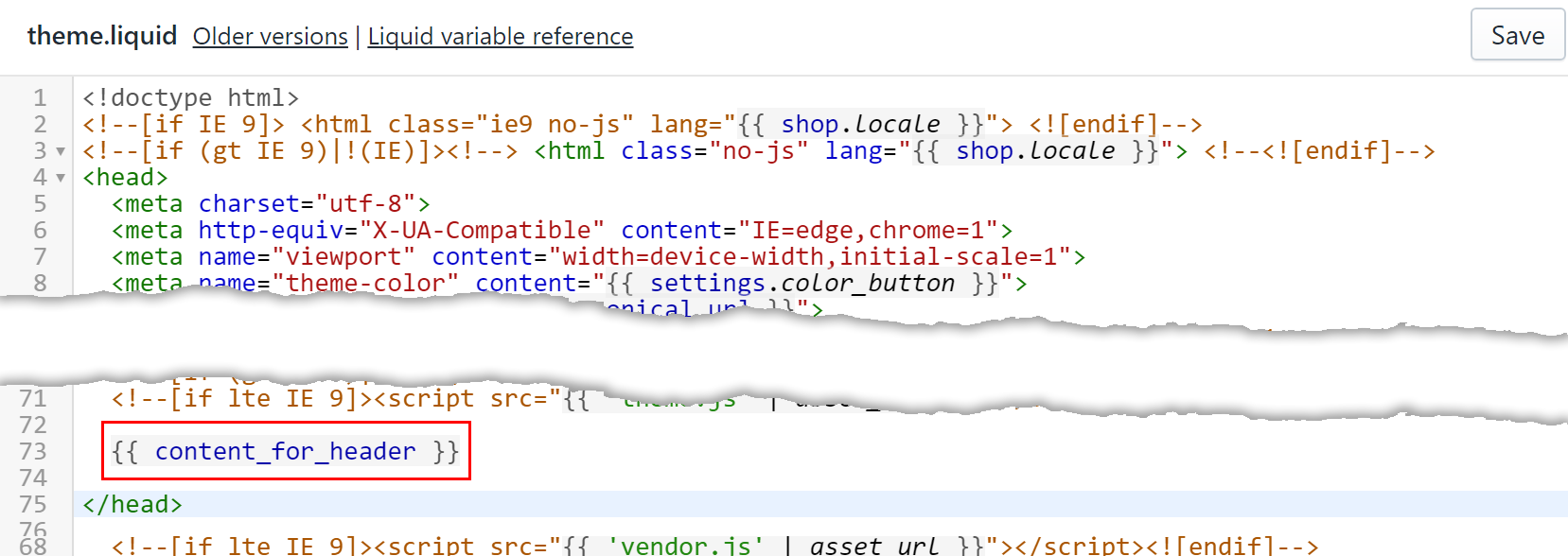
Task: Click line number 1 in the gutter
Action: tap(40, 98)
